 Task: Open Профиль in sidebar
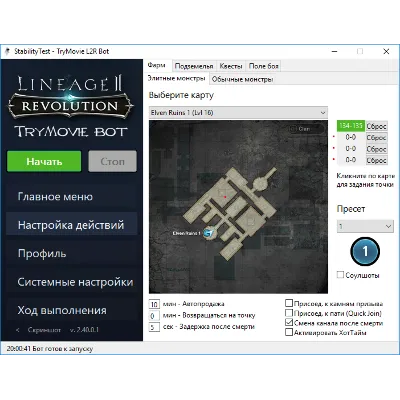click(x=72, y=254)
